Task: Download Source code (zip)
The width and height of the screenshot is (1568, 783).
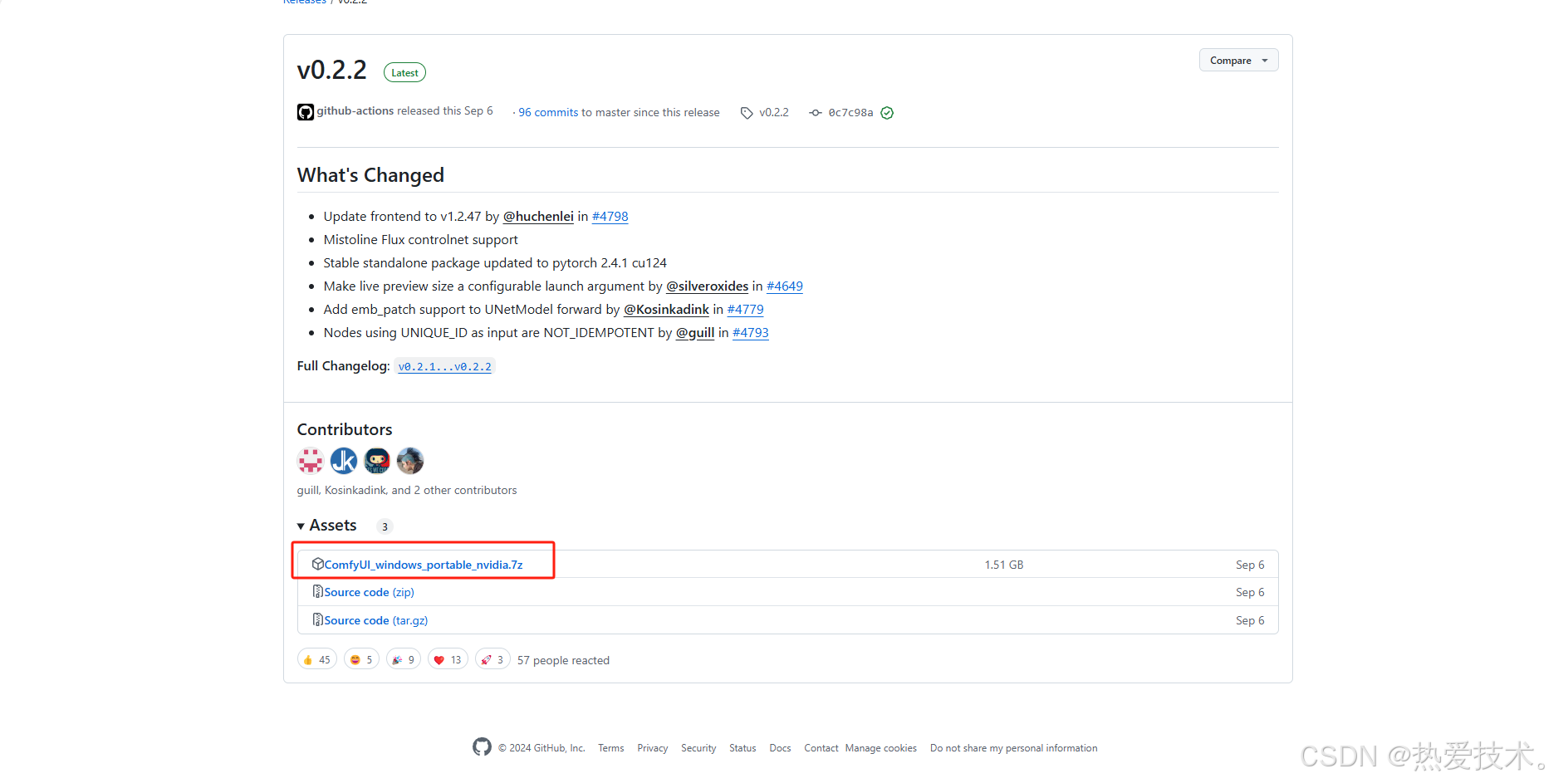Action: point(370,593)
